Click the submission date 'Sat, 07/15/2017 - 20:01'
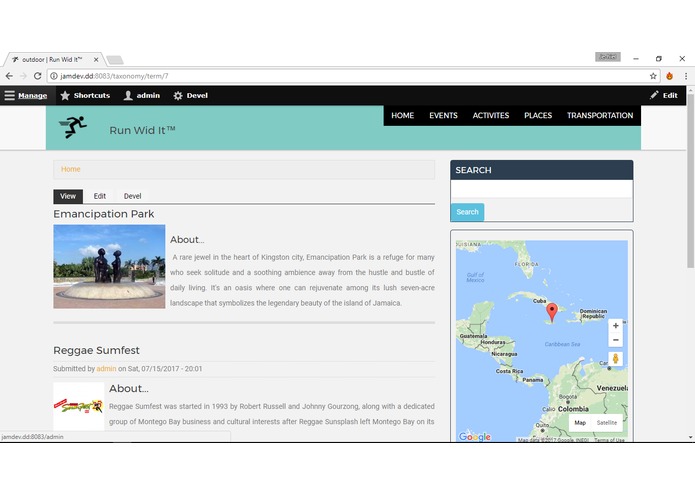 click(165, 369)
